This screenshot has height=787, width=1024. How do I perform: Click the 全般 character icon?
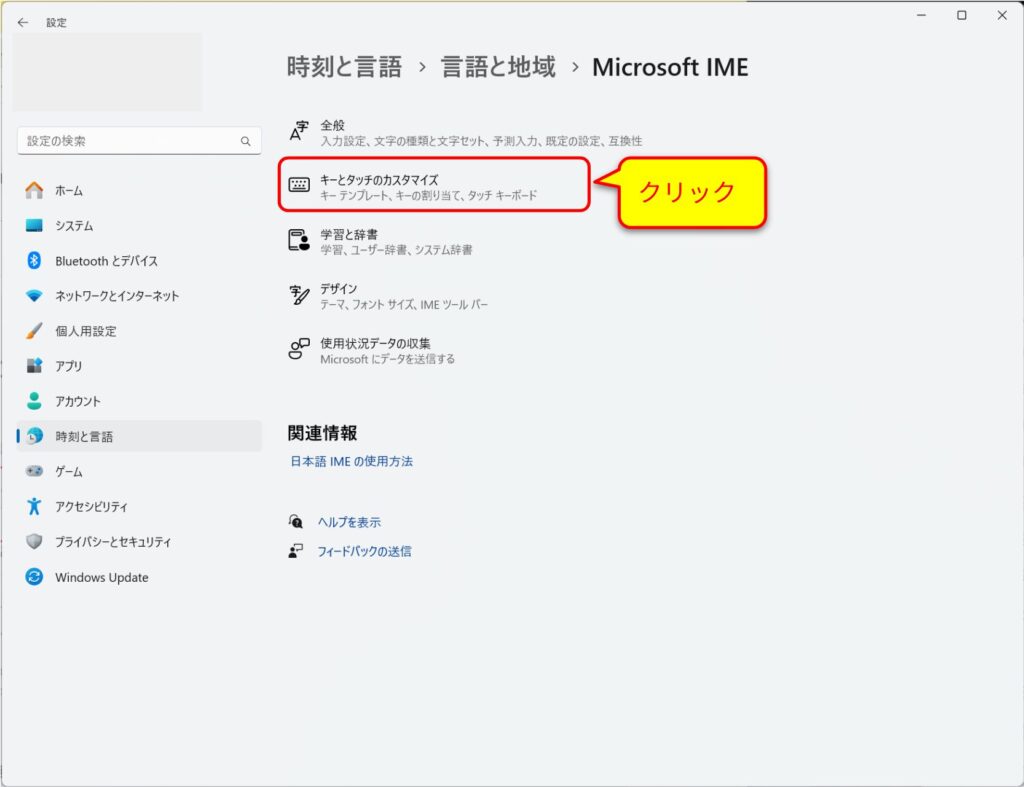pyautogui.click(x=299, y=131)
